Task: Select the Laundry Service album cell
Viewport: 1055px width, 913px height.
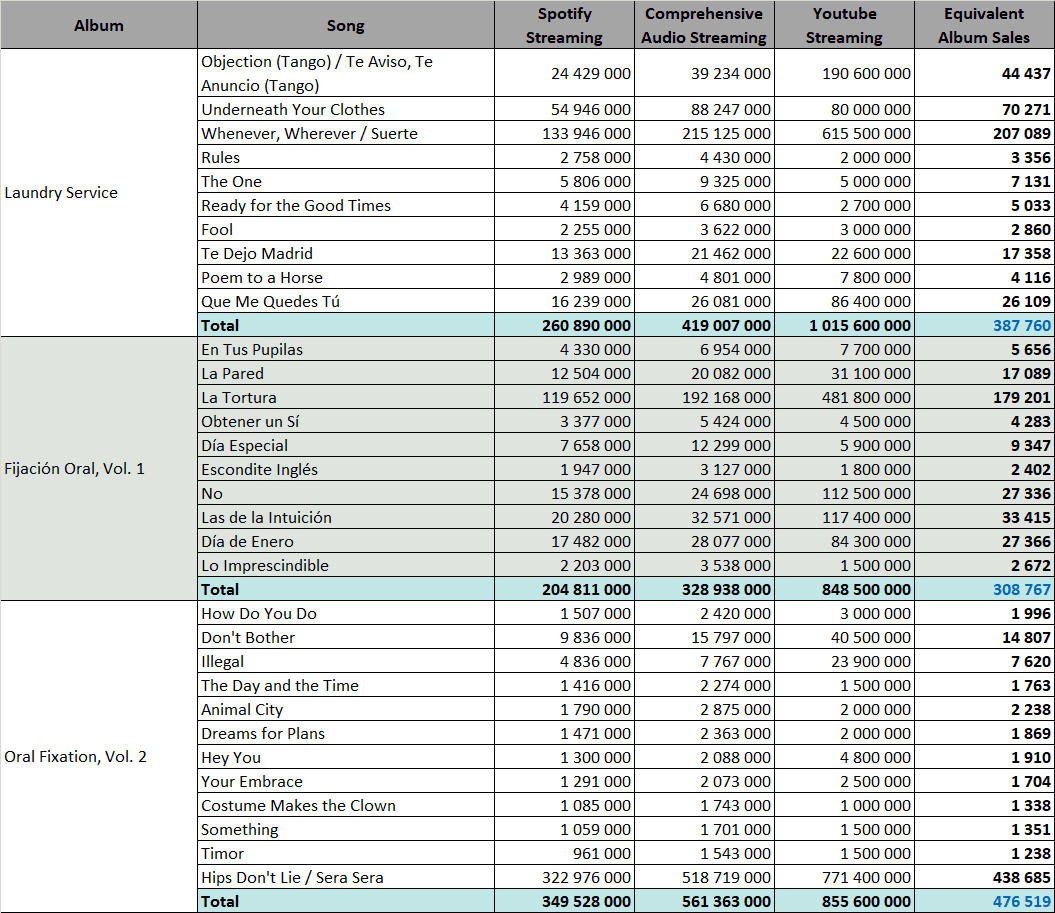Action: [99, 192]
